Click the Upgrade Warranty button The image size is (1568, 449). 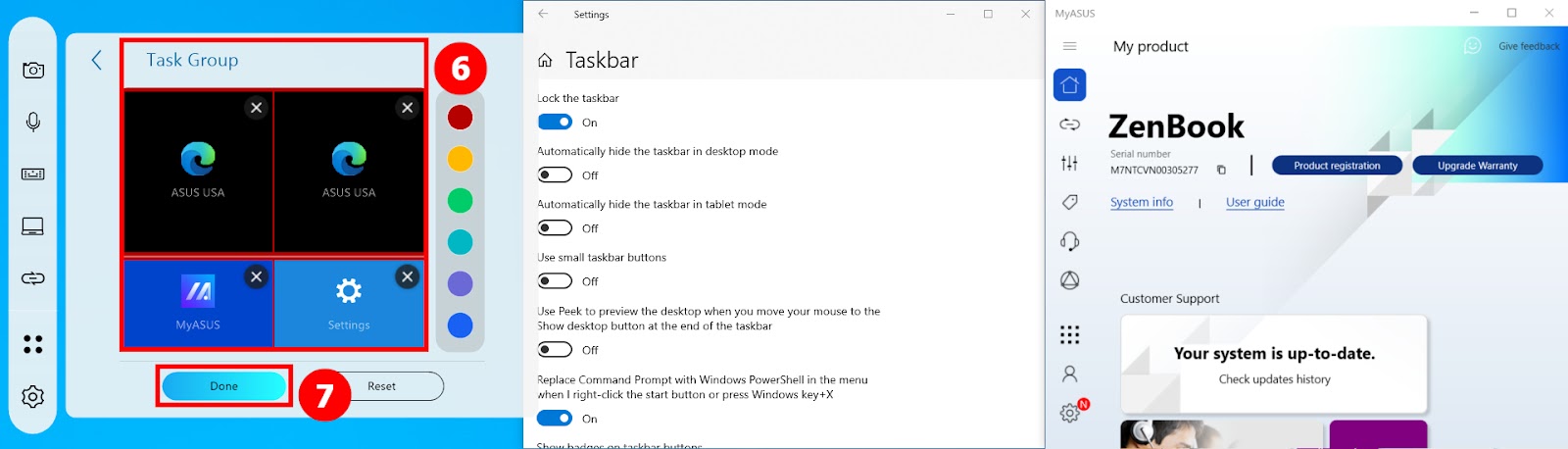[x=1477, y=166]
